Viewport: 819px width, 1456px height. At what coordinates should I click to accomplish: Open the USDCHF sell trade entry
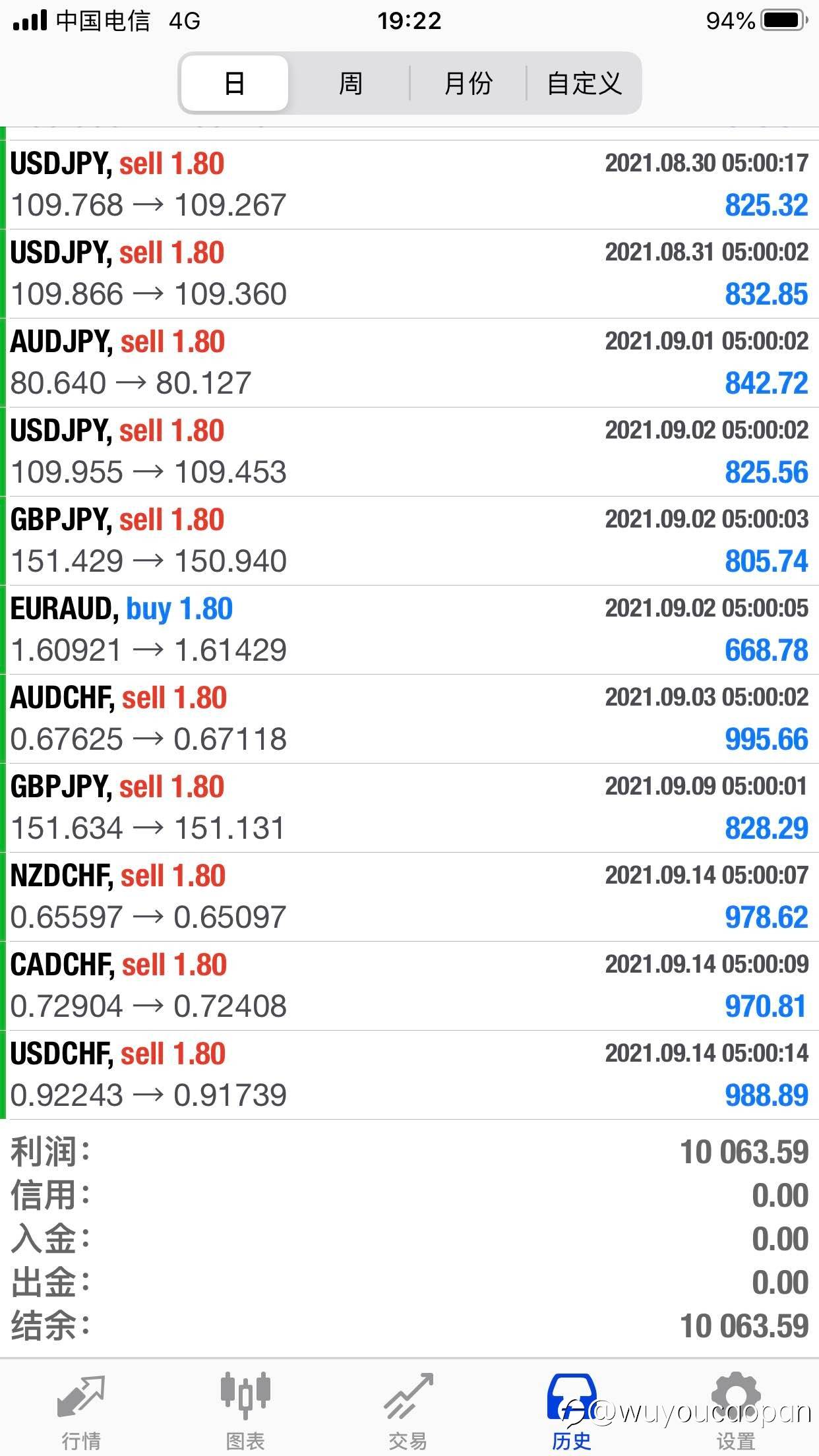(409, 1075)
